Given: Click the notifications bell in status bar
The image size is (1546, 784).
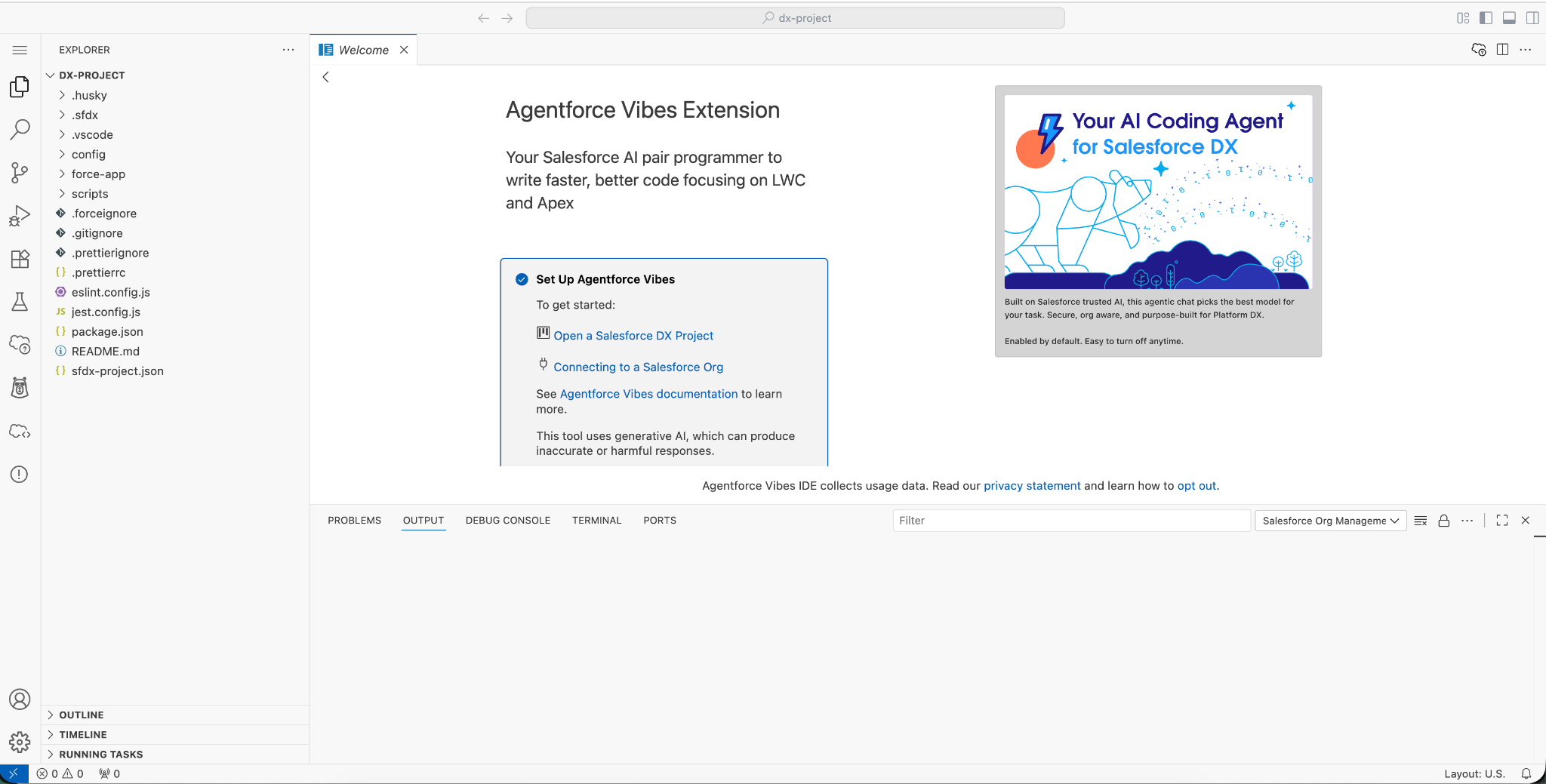Looking at the screenshot, I should point(1526,773).
